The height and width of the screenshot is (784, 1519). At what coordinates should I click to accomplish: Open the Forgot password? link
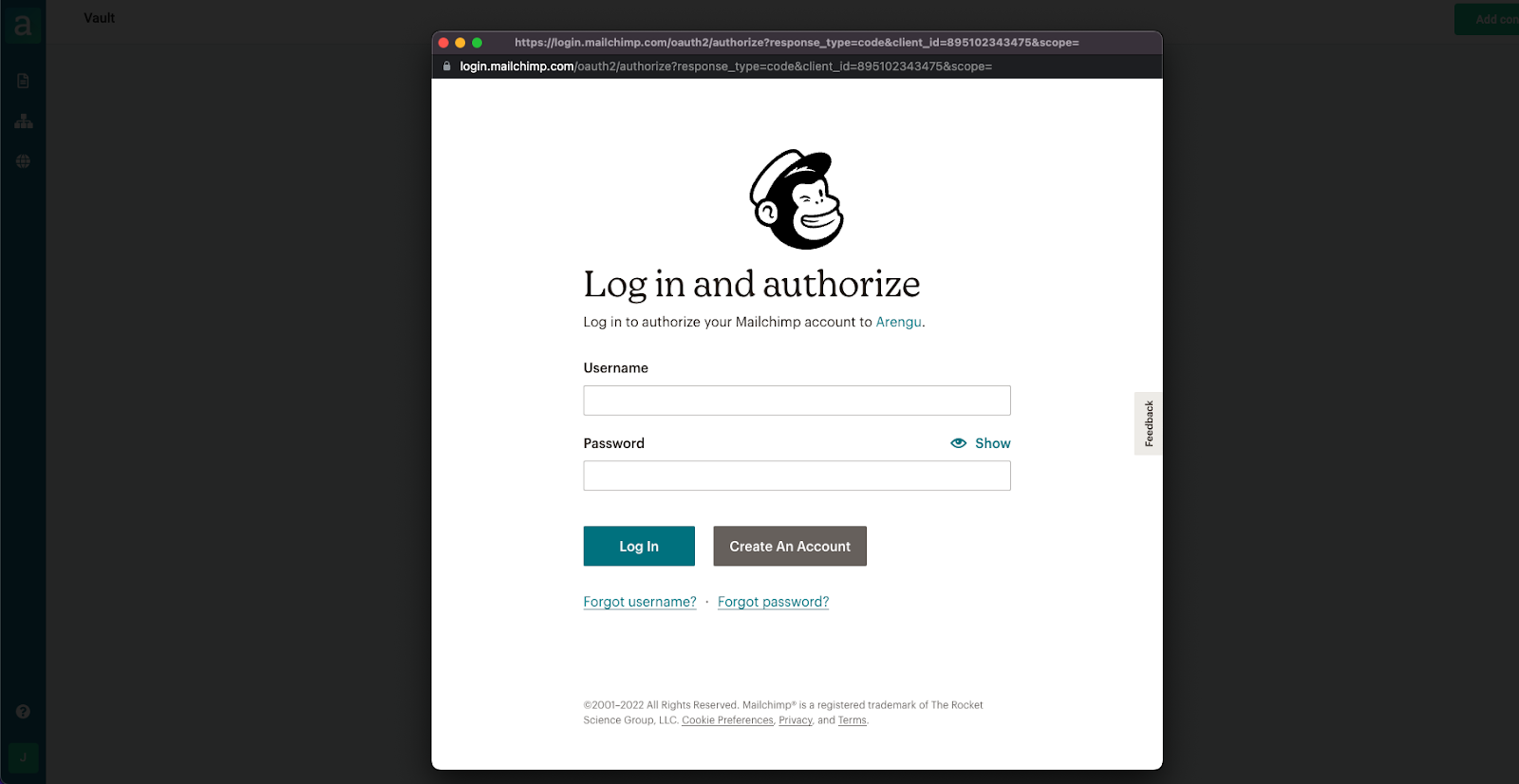[773, 602]
